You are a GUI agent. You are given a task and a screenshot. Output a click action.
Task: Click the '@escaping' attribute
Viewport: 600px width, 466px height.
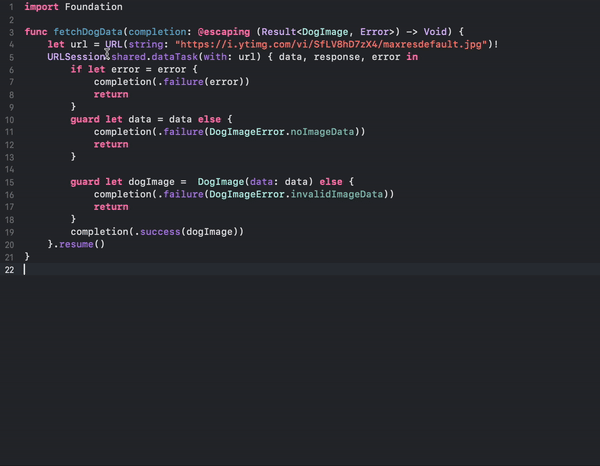[x=224, y=32]
